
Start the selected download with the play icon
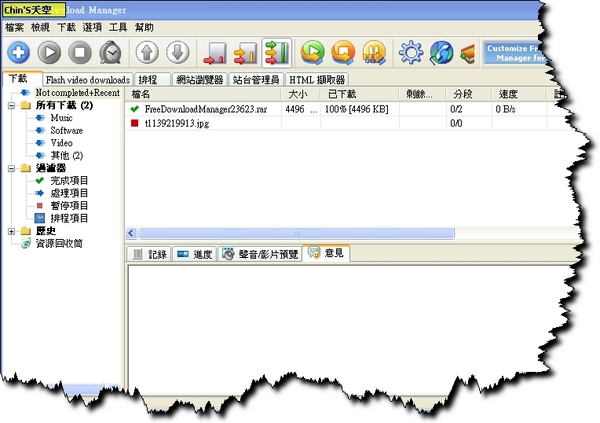click(49, 52)
